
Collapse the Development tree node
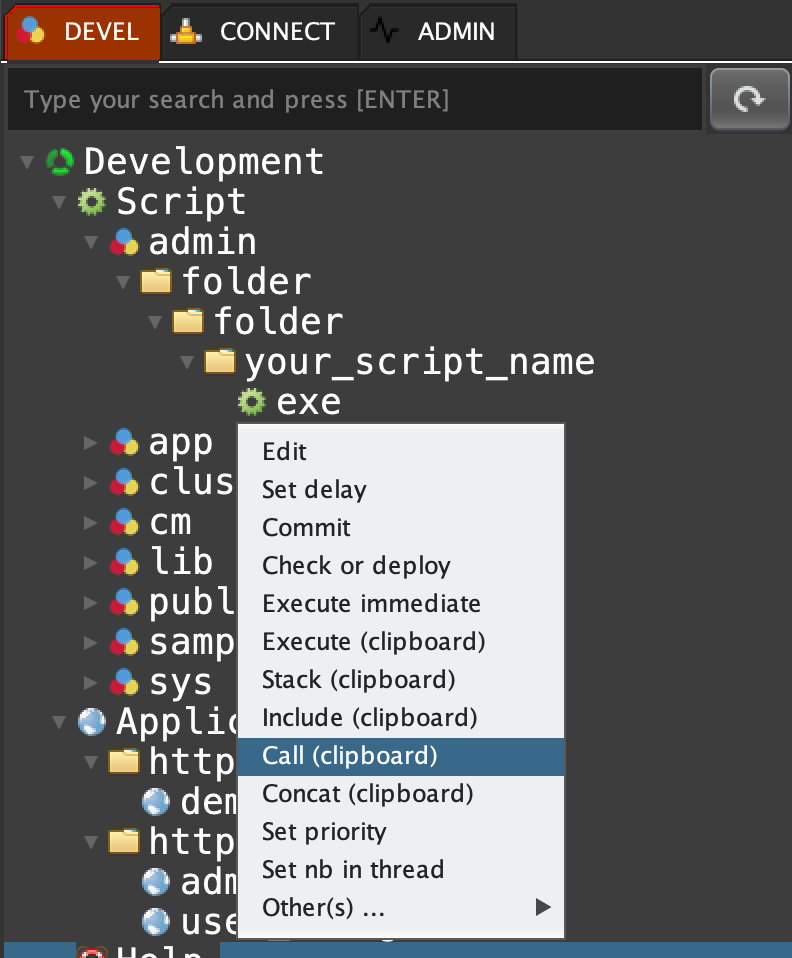[27, 162]
